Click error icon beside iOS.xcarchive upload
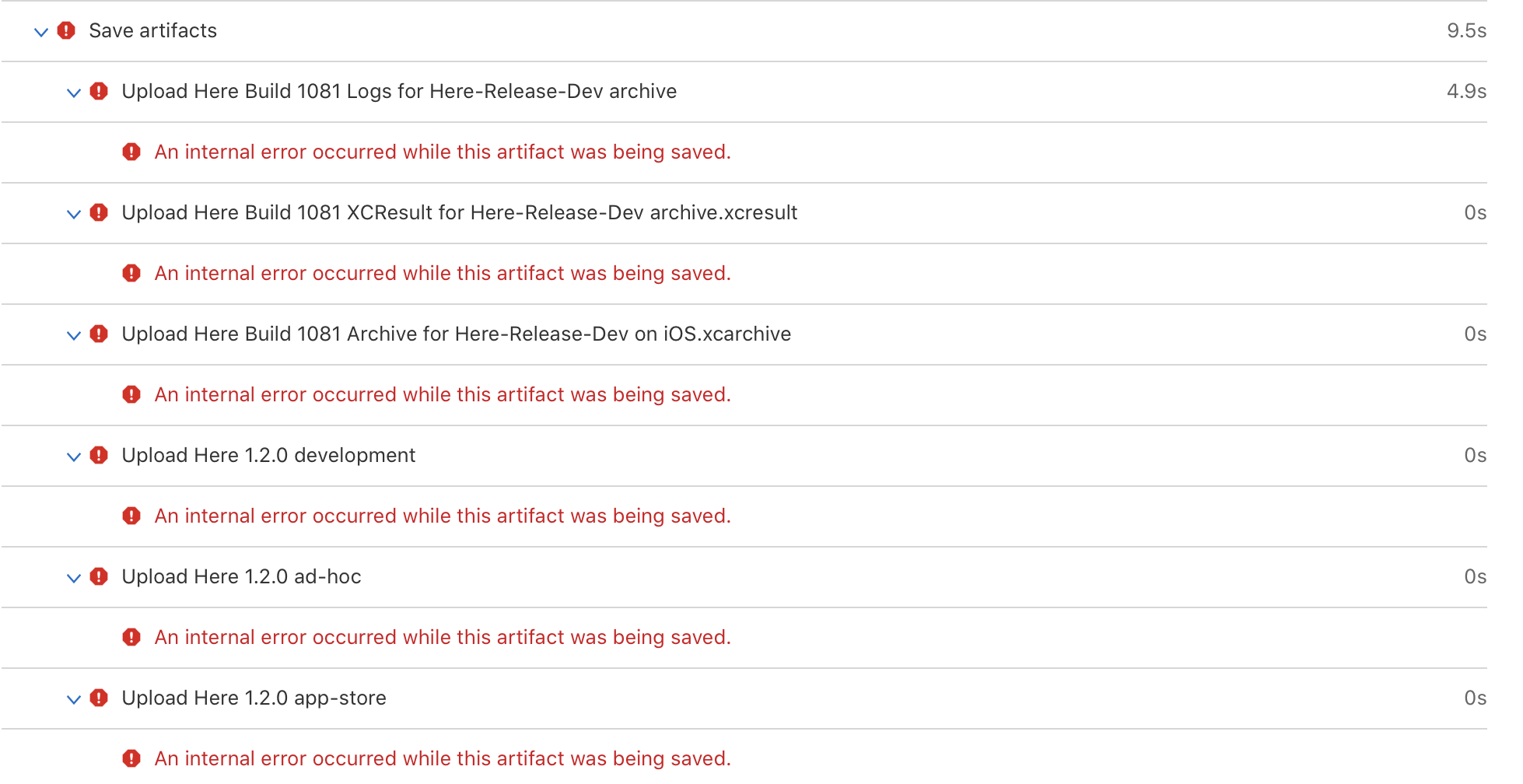This screenshot has width=1523, height=784. pyautogui.click(x=99, y=334)
